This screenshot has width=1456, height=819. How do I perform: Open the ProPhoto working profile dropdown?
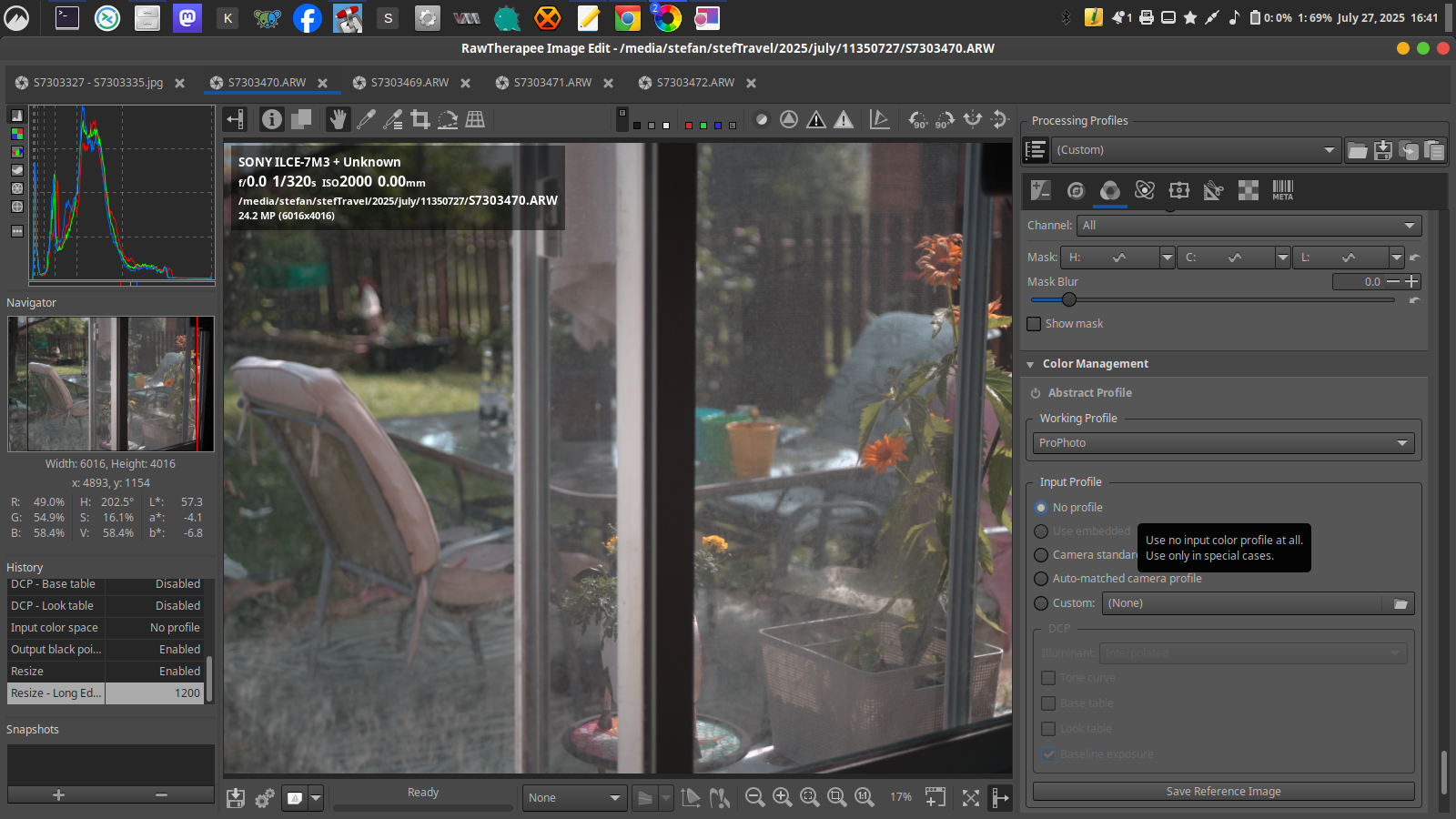pos(1223,443)
